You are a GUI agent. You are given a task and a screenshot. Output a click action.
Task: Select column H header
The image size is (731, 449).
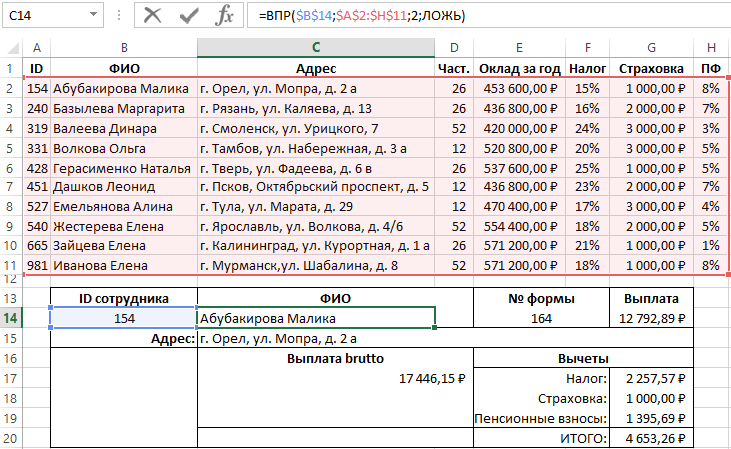711,48
